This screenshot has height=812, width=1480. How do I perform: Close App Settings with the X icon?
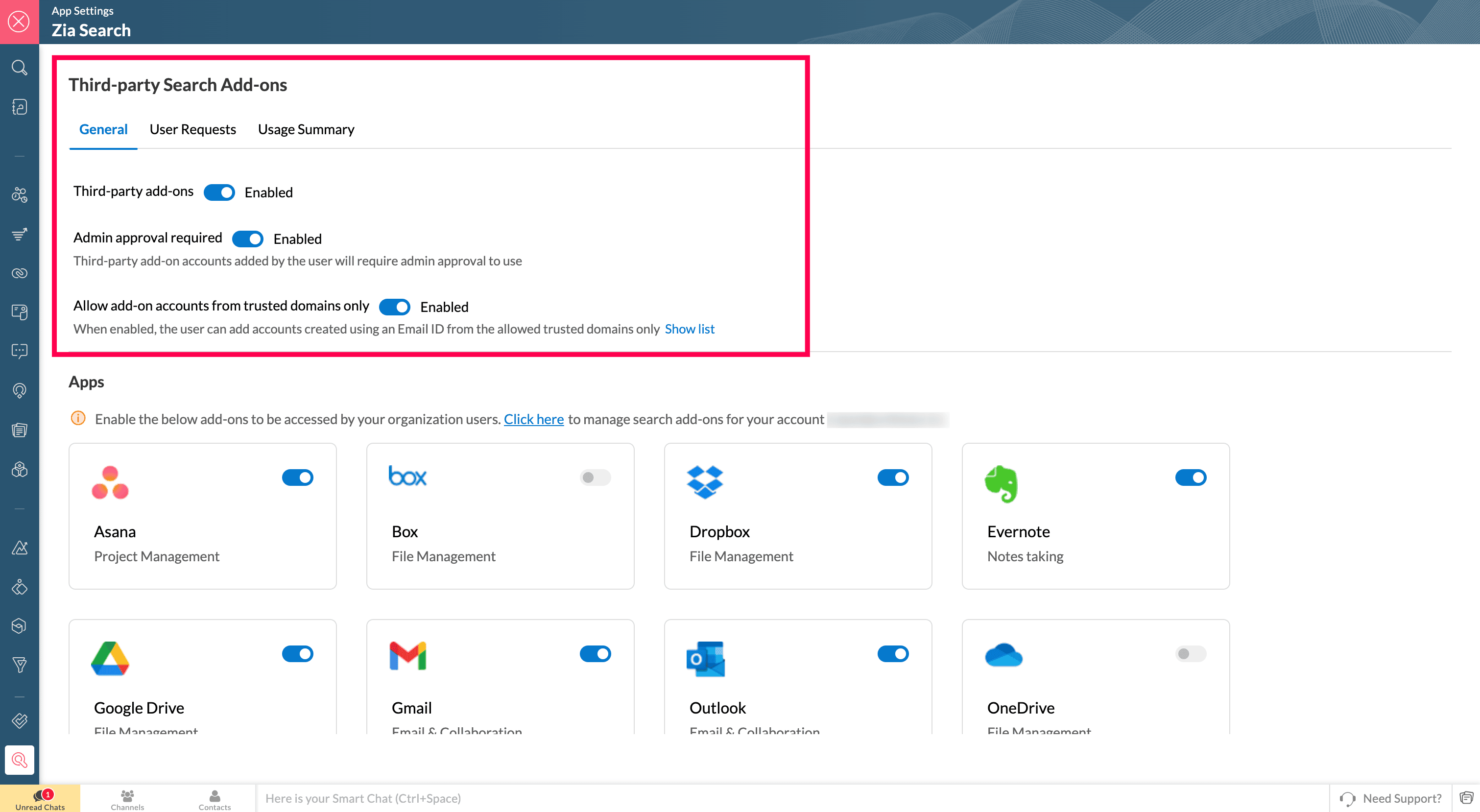[x=19, y=22]
